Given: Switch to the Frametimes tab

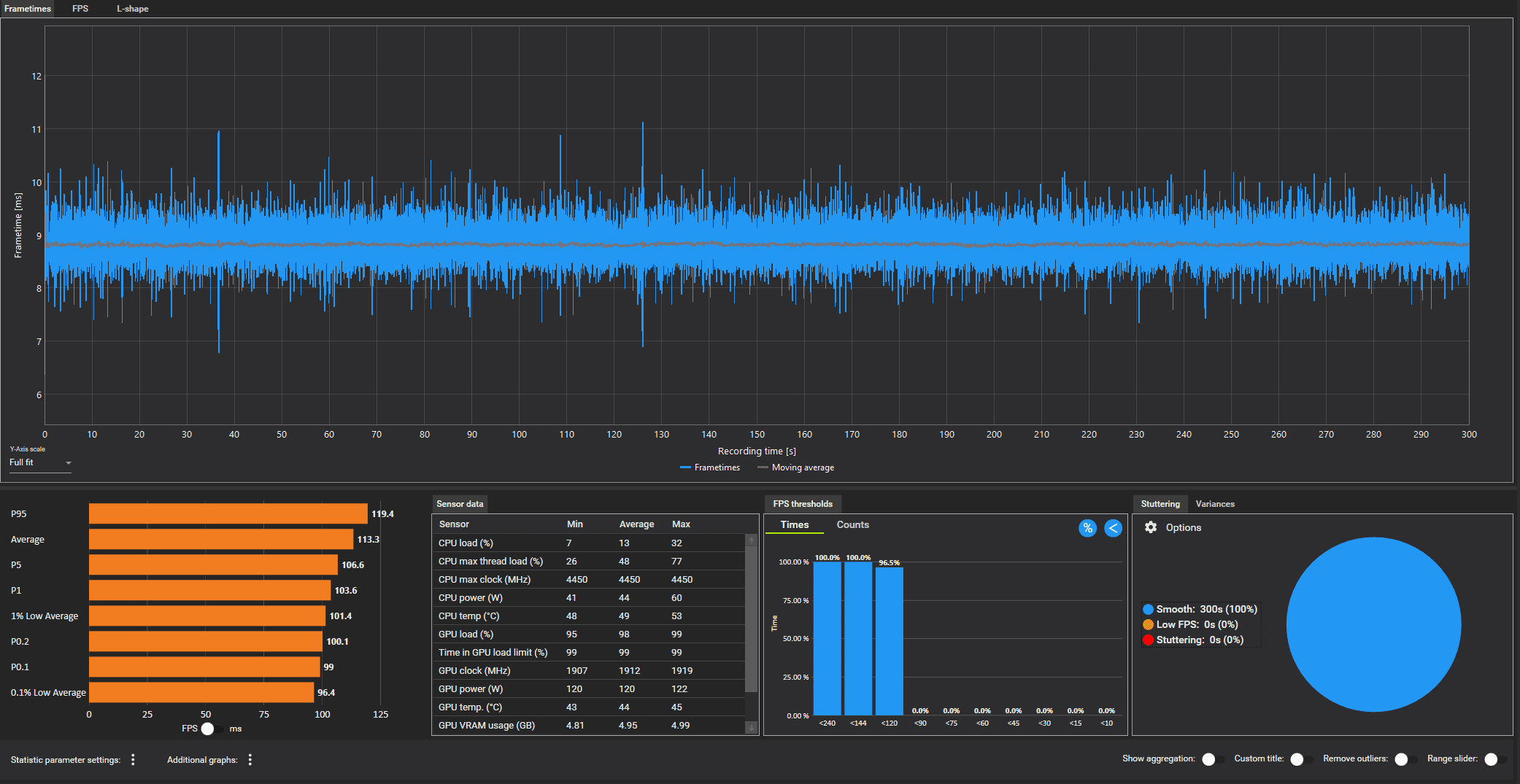Looking at the screenshot, I should [28, 9].
